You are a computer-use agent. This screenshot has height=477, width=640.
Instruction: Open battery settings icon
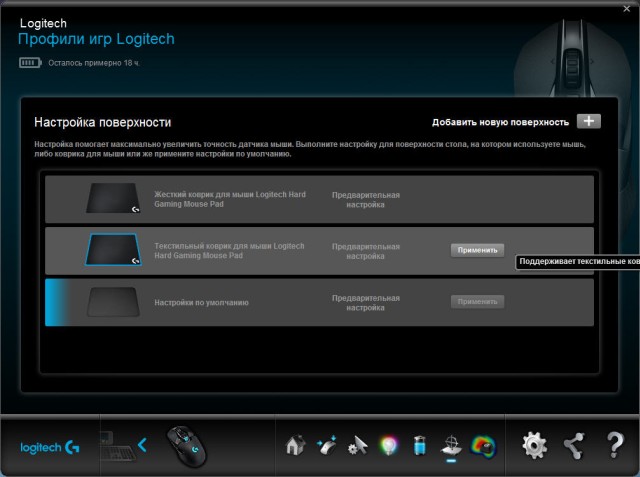[420, 446]
